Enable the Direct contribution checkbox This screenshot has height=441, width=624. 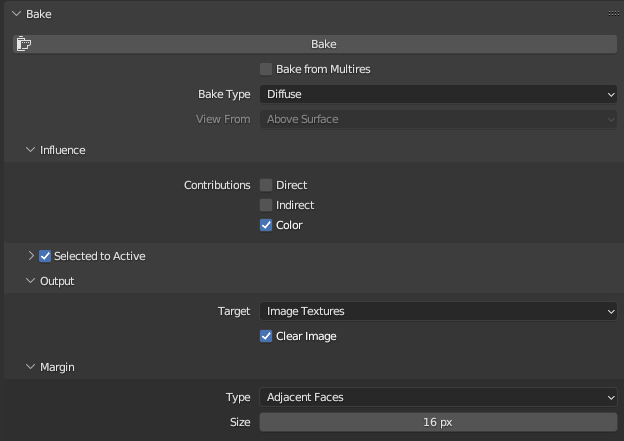coord(266,185)
